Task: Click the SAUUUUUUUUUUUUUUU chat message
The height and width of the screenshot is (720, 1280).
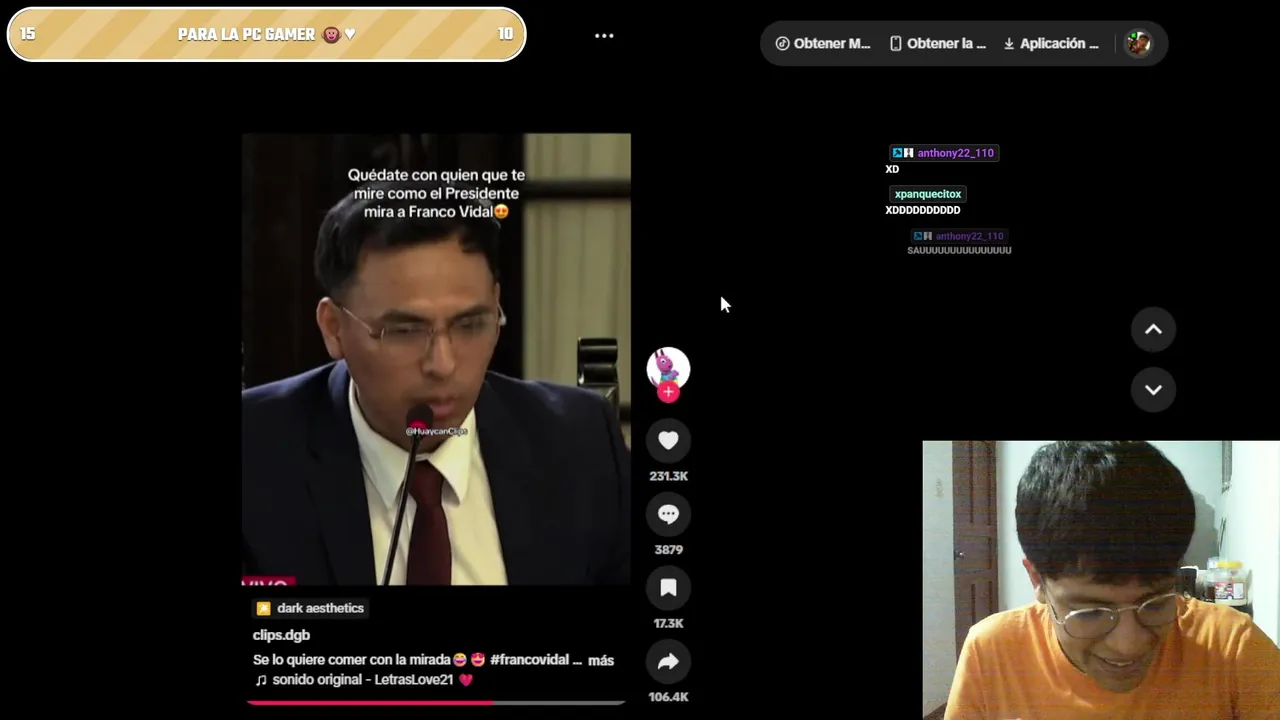Action: pyautogui.click(x=959, y=250)
